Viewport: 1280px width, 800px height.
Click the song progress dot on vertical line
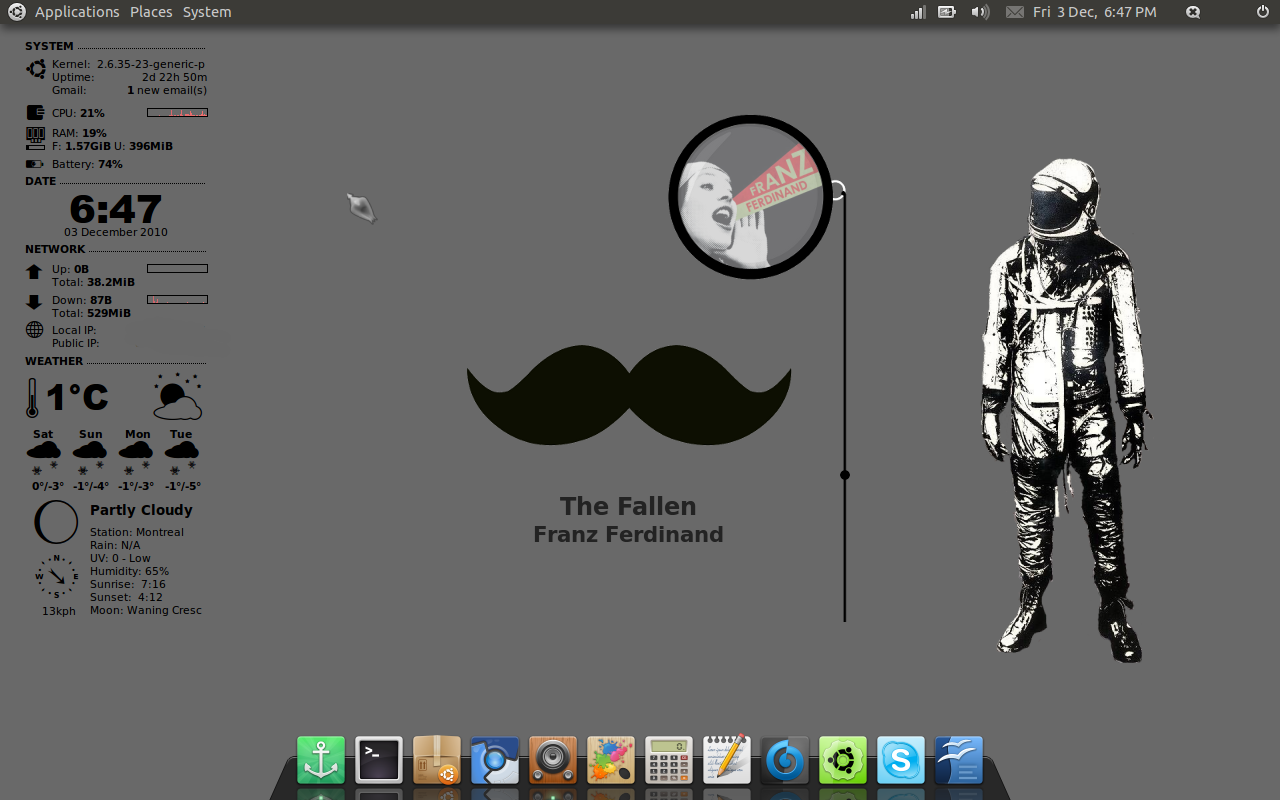click(x=845, y=475)
